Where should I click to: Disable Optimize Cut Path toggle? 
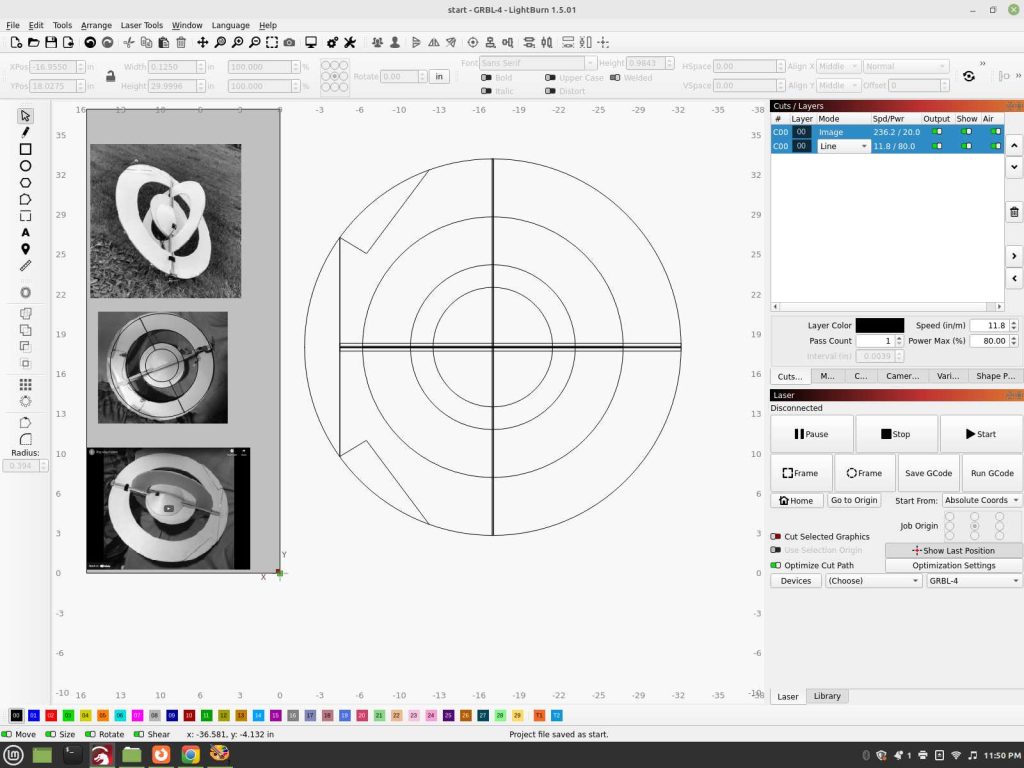pos(776,565)
